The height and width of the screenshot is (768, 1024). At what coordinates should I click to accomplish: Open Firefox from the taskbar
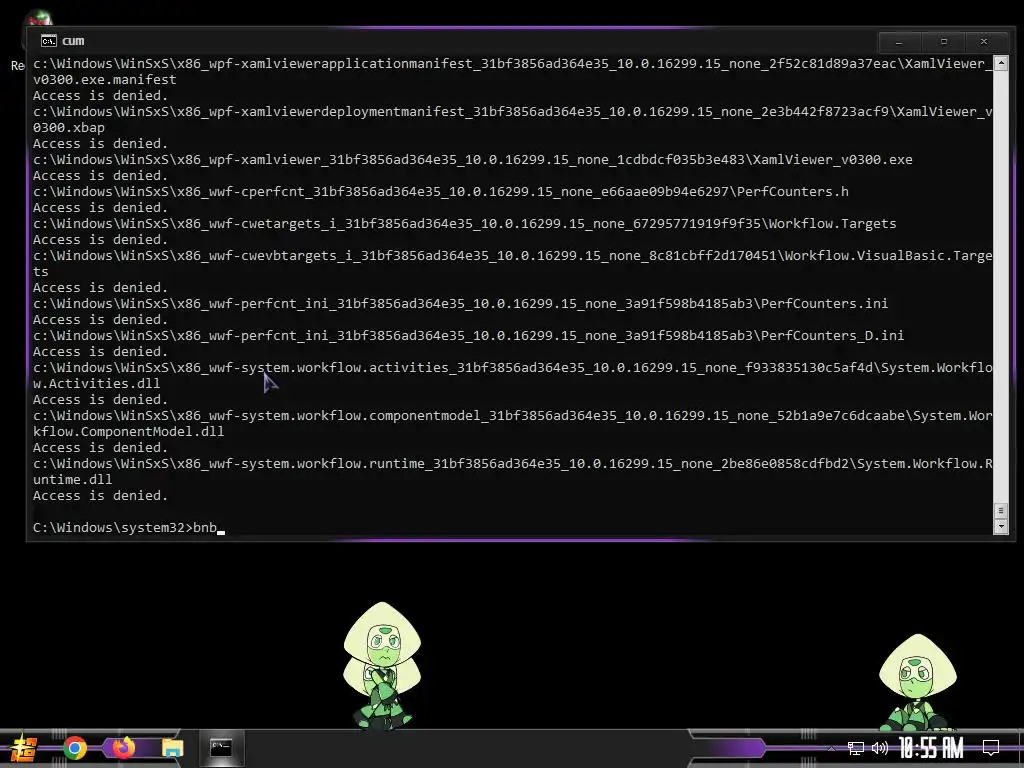(x=123, y=748)
